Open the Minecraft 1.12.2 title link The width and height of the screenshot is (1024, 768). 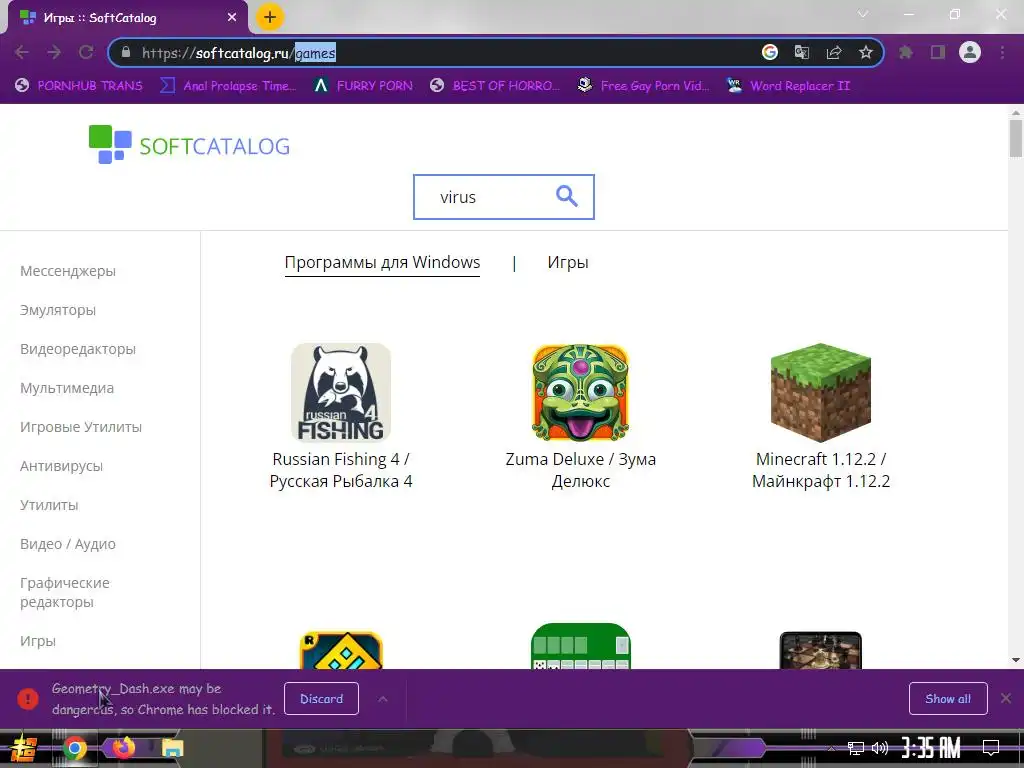pos(821,470)
